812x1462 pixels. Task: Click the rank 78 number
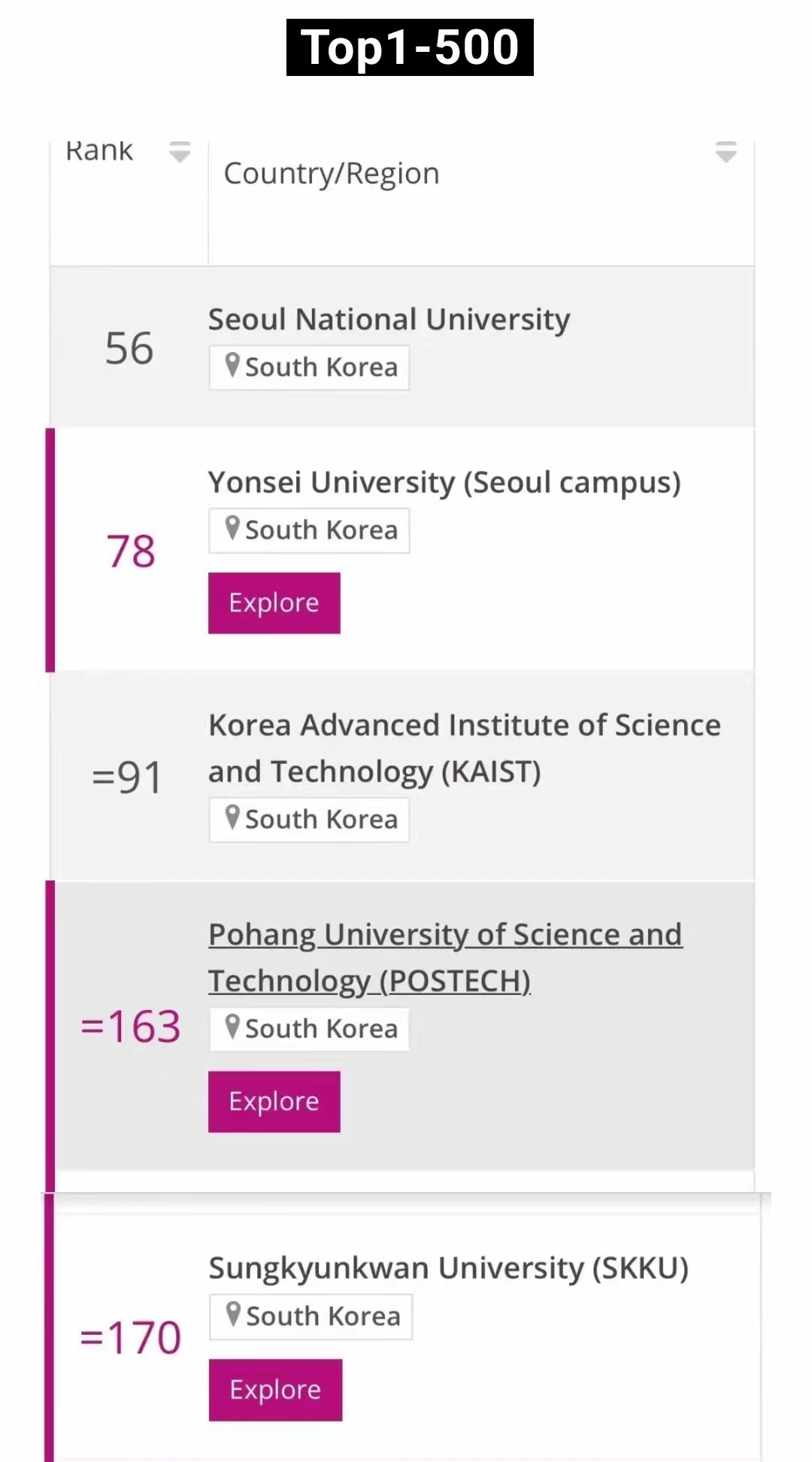[x=131, y=551]
